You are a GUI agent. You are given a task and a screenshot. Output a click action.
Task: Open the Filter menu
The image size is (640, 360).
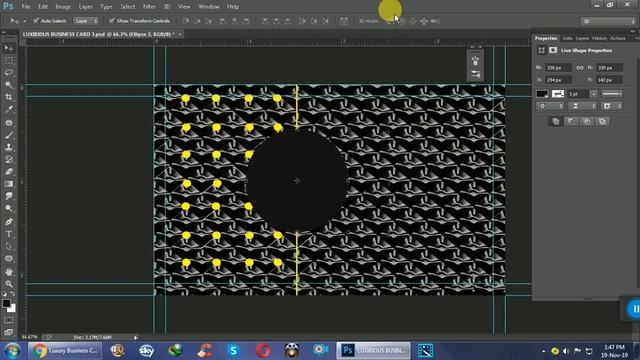149,7
